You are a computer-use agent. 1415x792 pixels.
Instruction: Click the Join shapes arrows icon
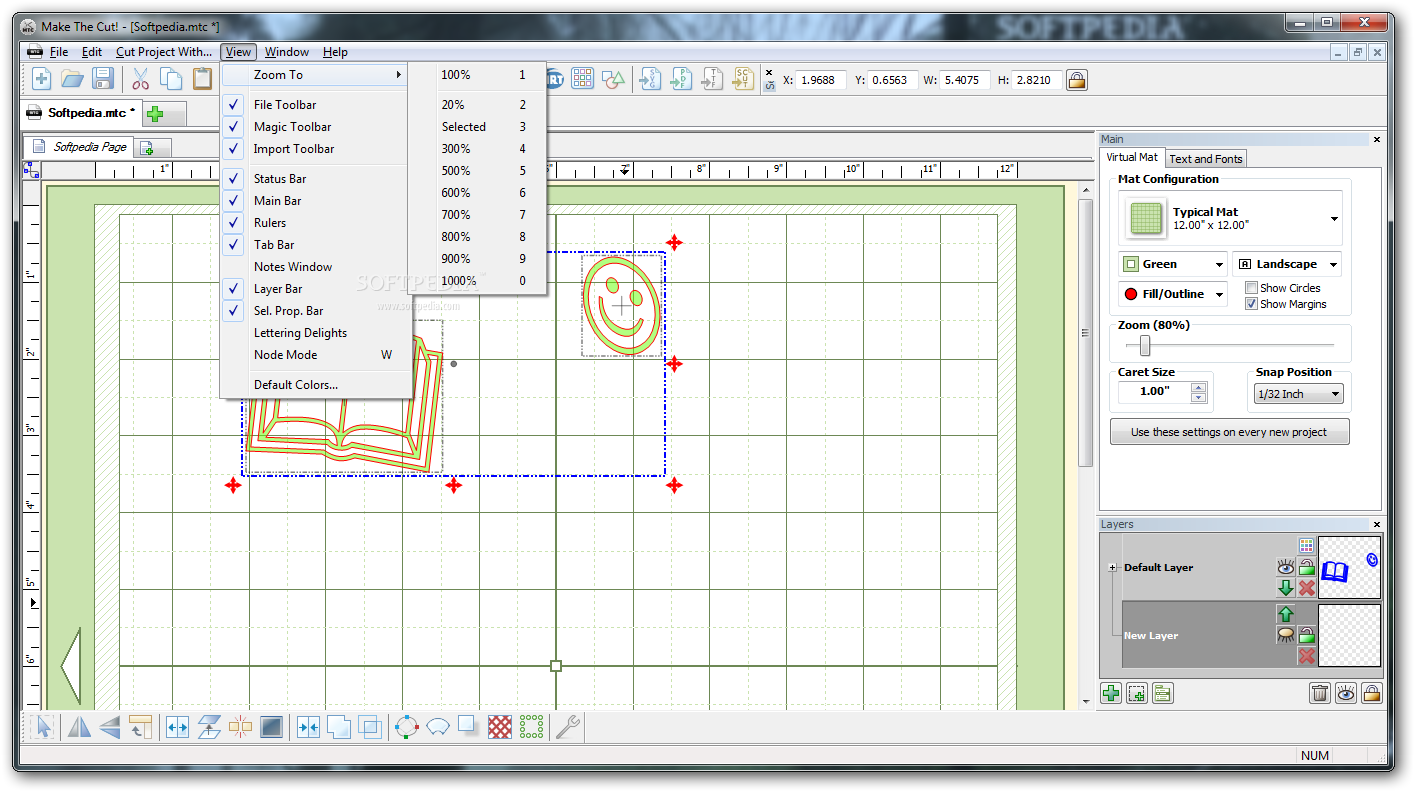308,727
